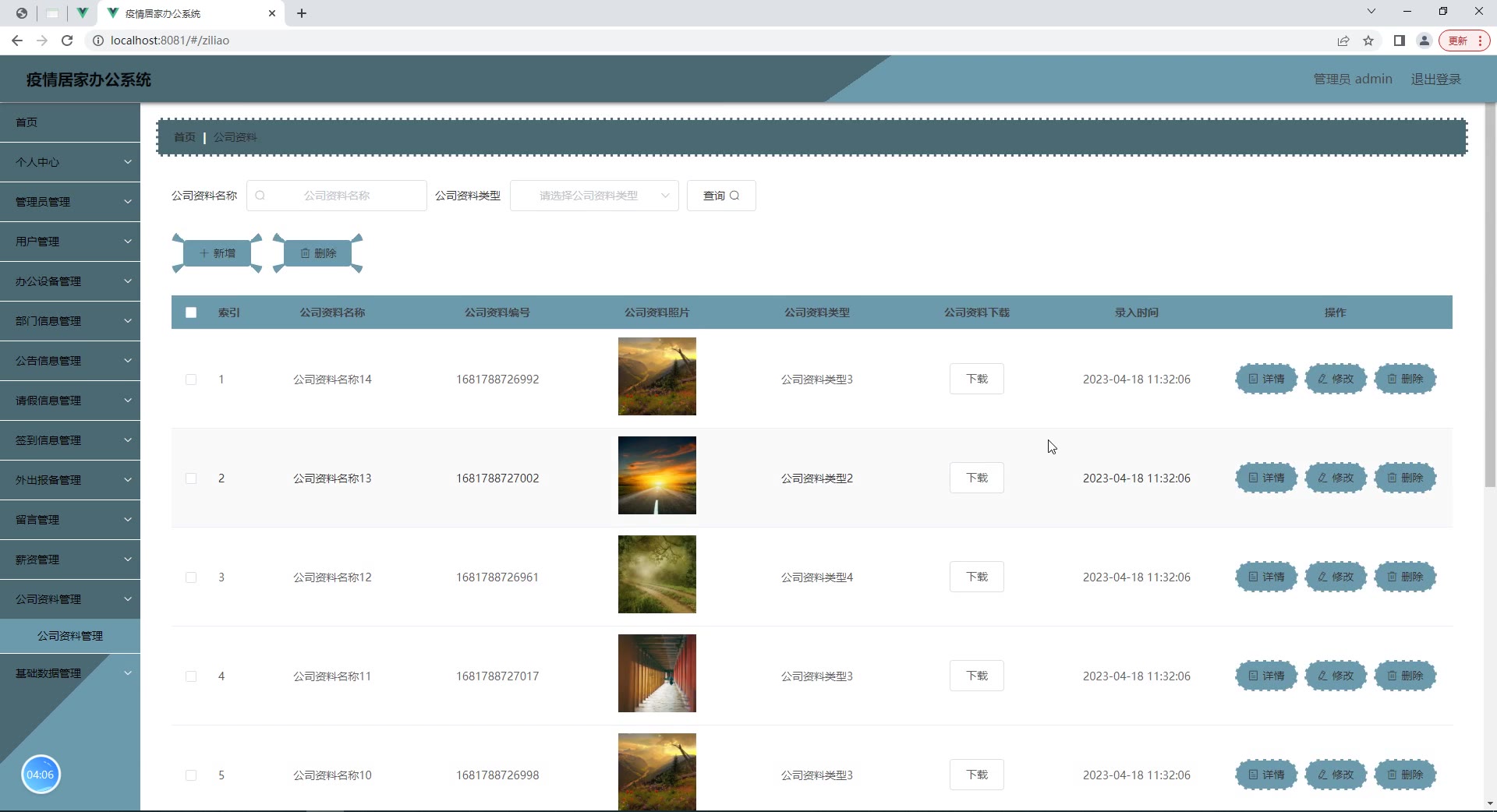Image resolution: width=1497 pixels, height=812 pixels.
Task: Select the 公司资料管理 submenu item
Action: (70, 636)
